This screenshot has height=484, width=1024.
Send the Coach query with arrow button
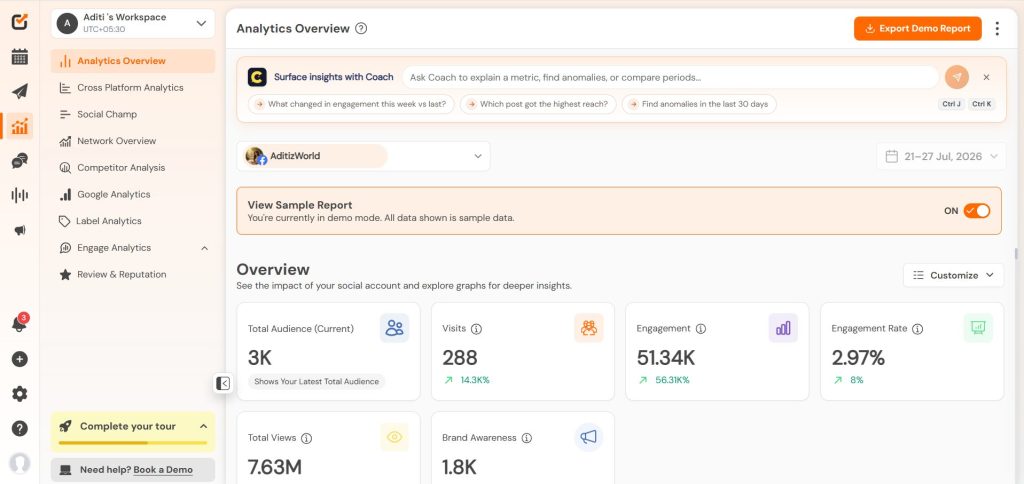(957, 77)
